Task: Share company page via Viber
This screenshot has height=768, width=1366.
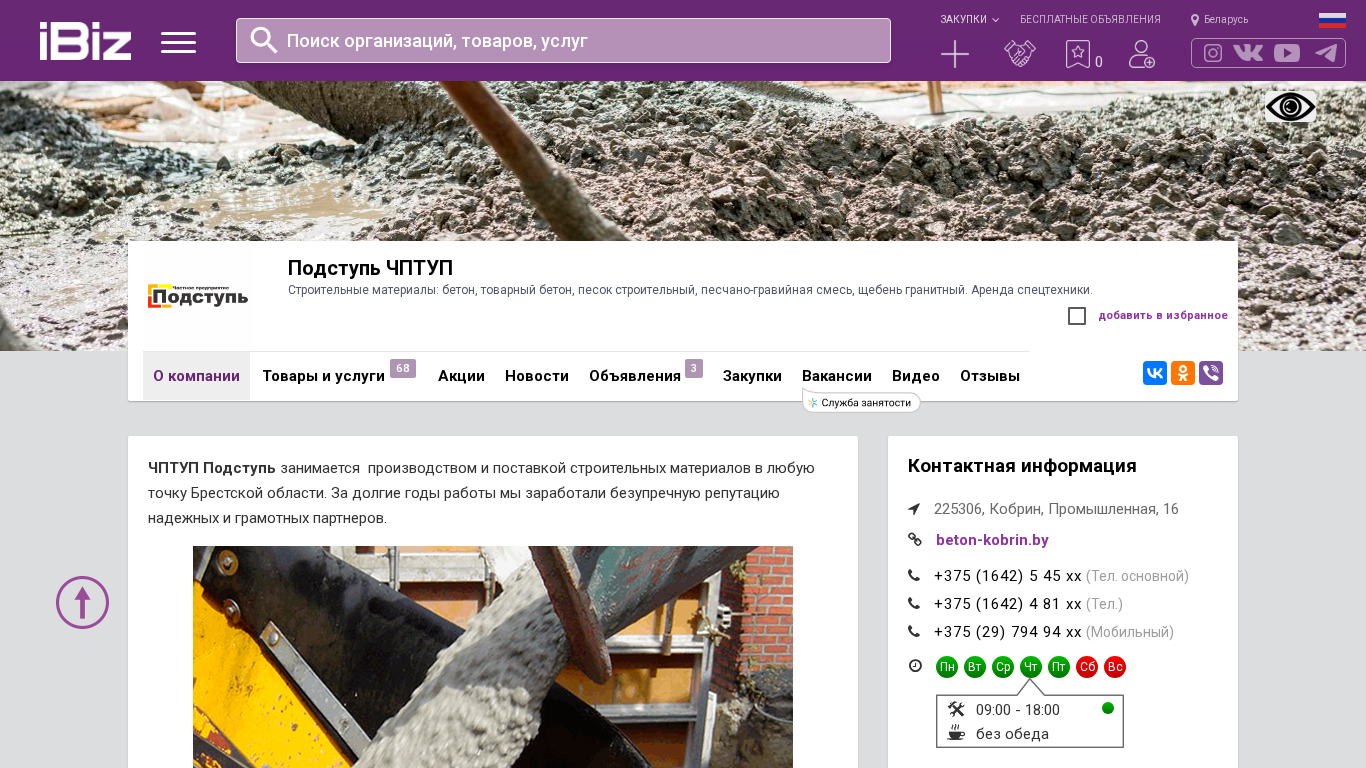Action: 1211,373
